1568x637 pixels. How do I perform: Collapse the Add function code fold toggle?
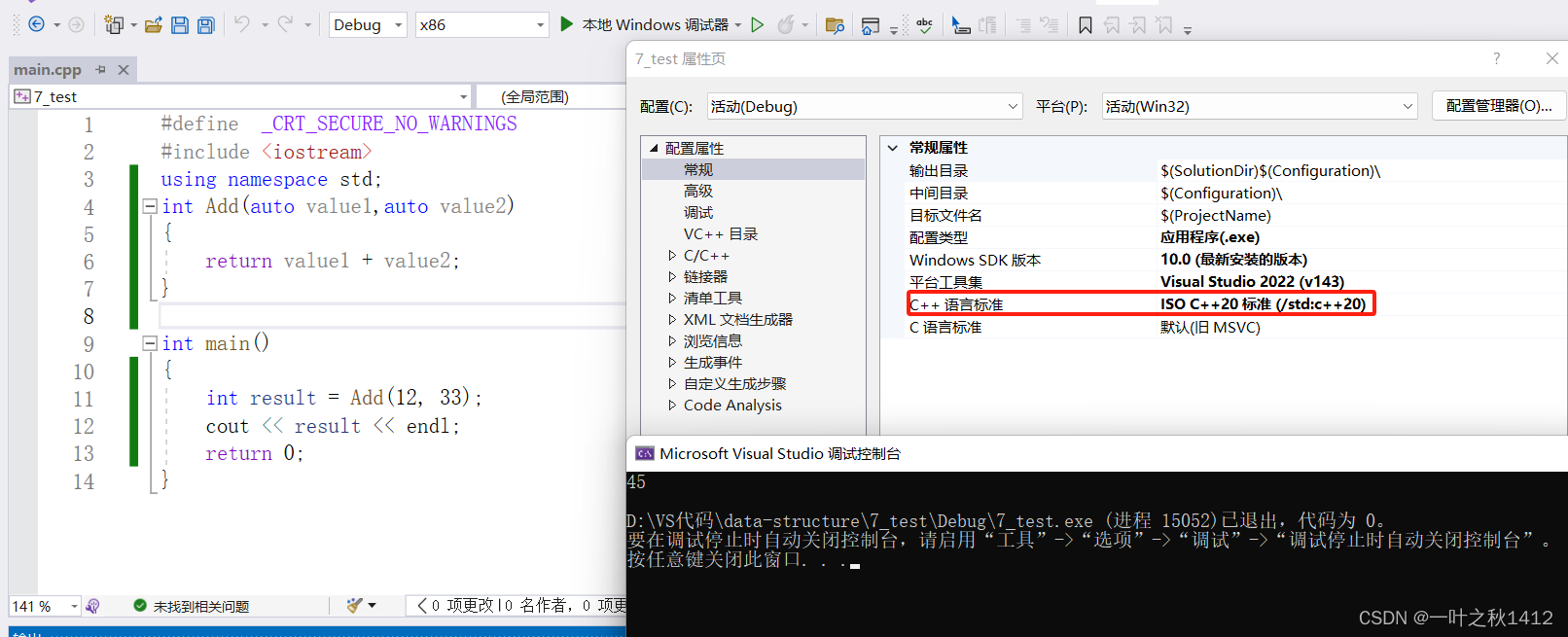coord(150,206)
